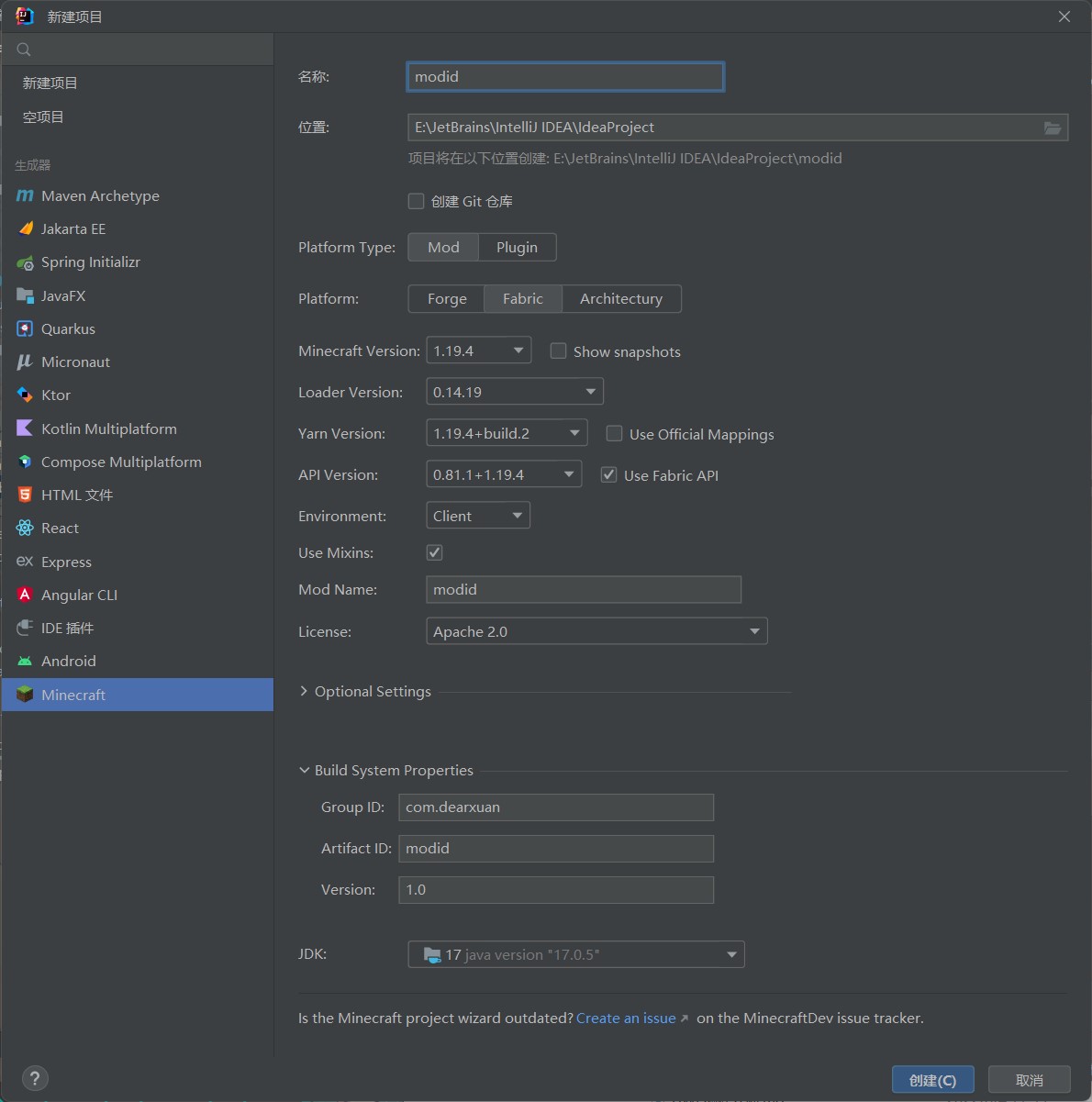Close the new project dialog
The height and width of the screenshot is (1102, 1092).
[1064, 17]
